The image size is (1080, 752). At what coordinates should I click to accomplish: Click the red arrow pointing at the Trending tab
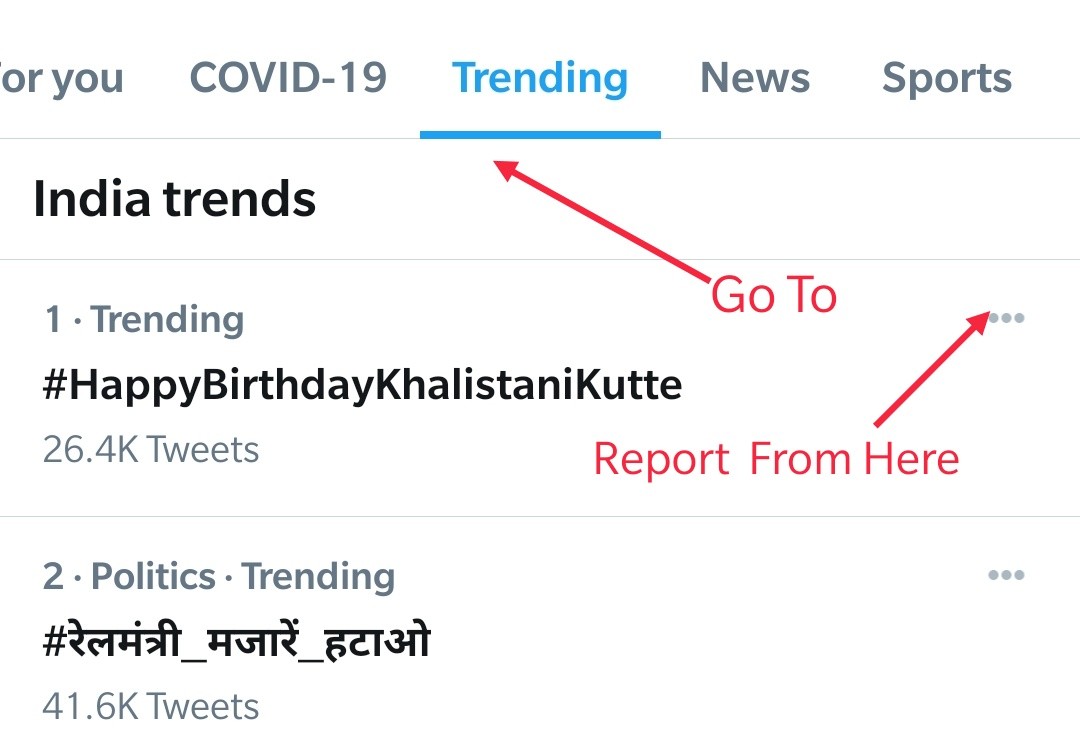pyautogui.click(x=600, y=220)
